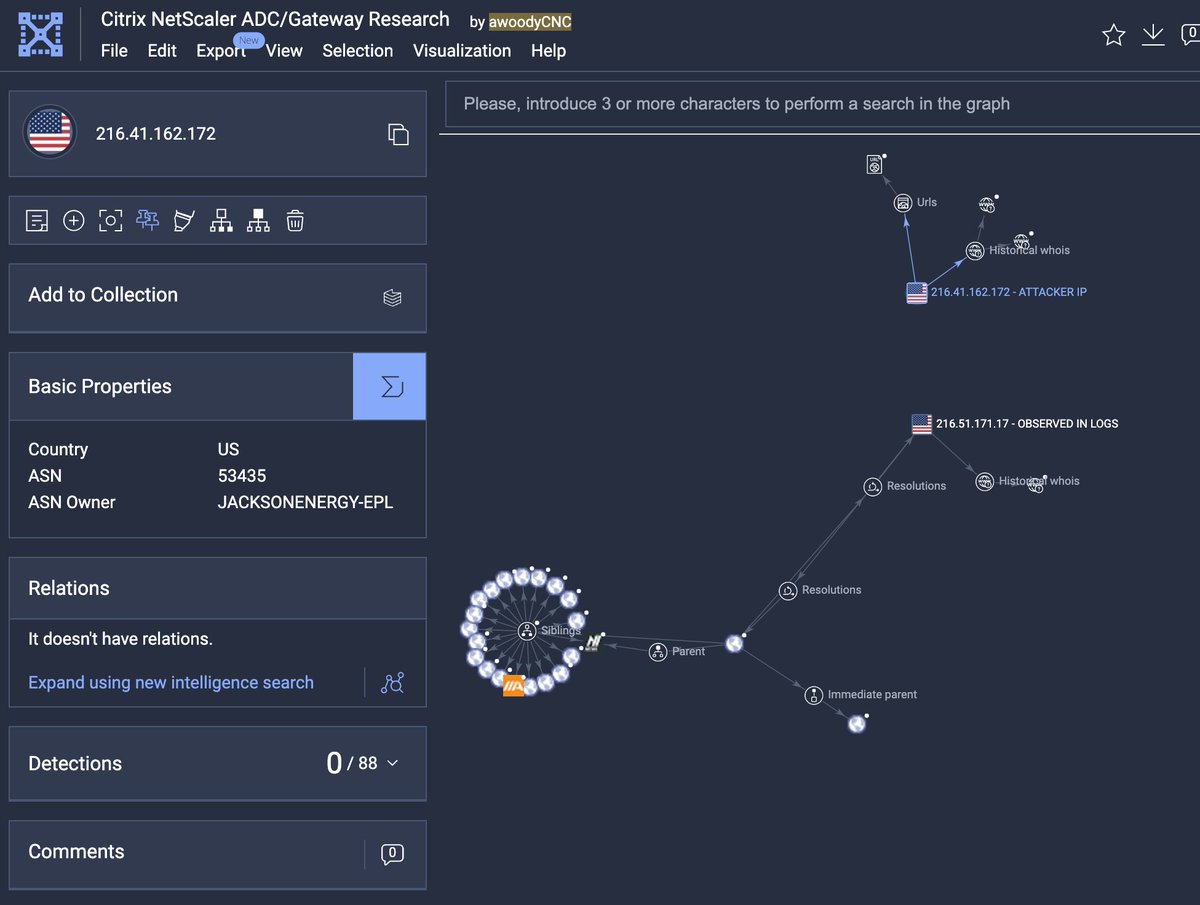This screenshot has height=905, width=1200.
Task: Open the Export menu
Action: tap(221, 50)
